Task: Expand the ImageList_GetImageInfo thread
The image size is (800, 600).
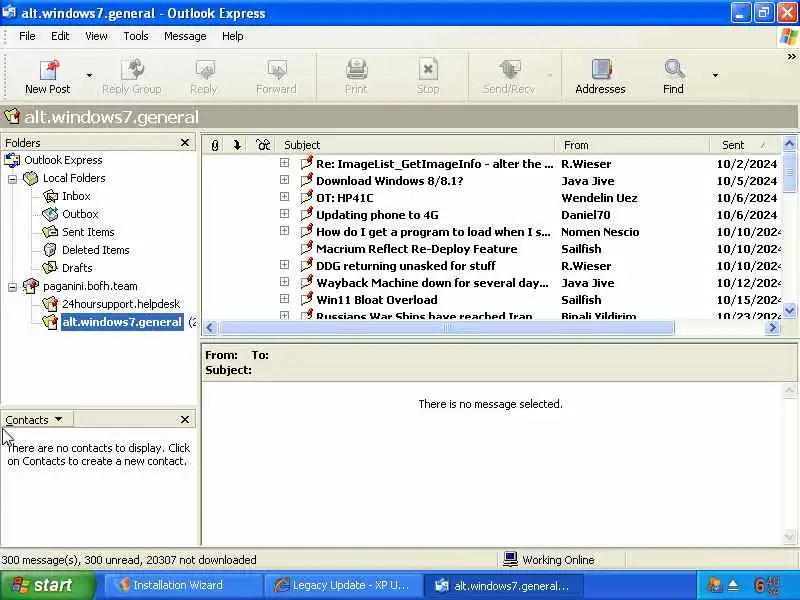Action: [285, 163]
